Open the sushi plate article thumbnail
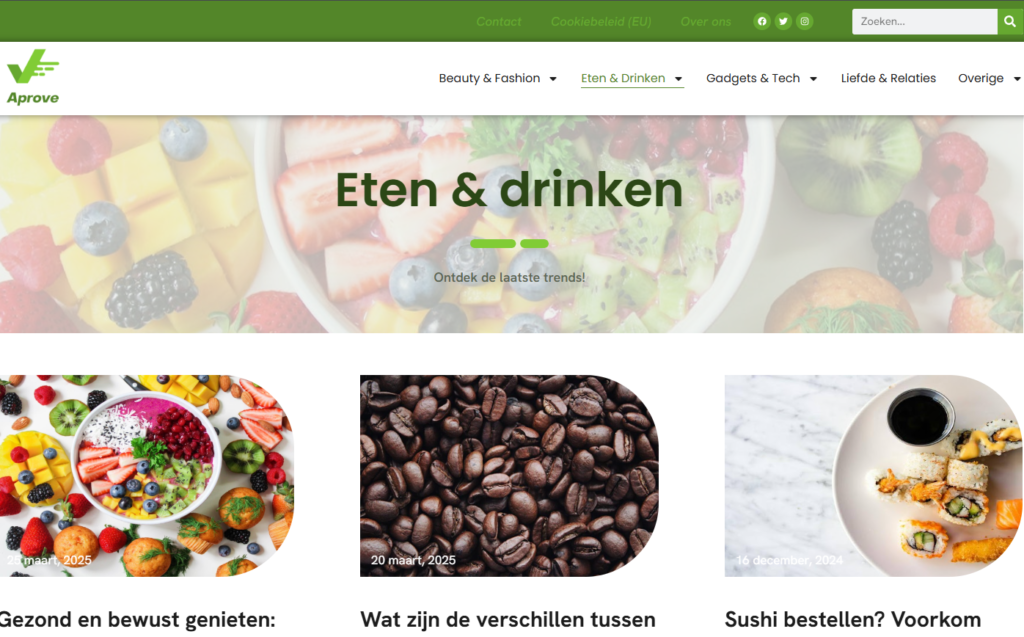The width and height of the screenshot is (1024, 637). [874, 476]
